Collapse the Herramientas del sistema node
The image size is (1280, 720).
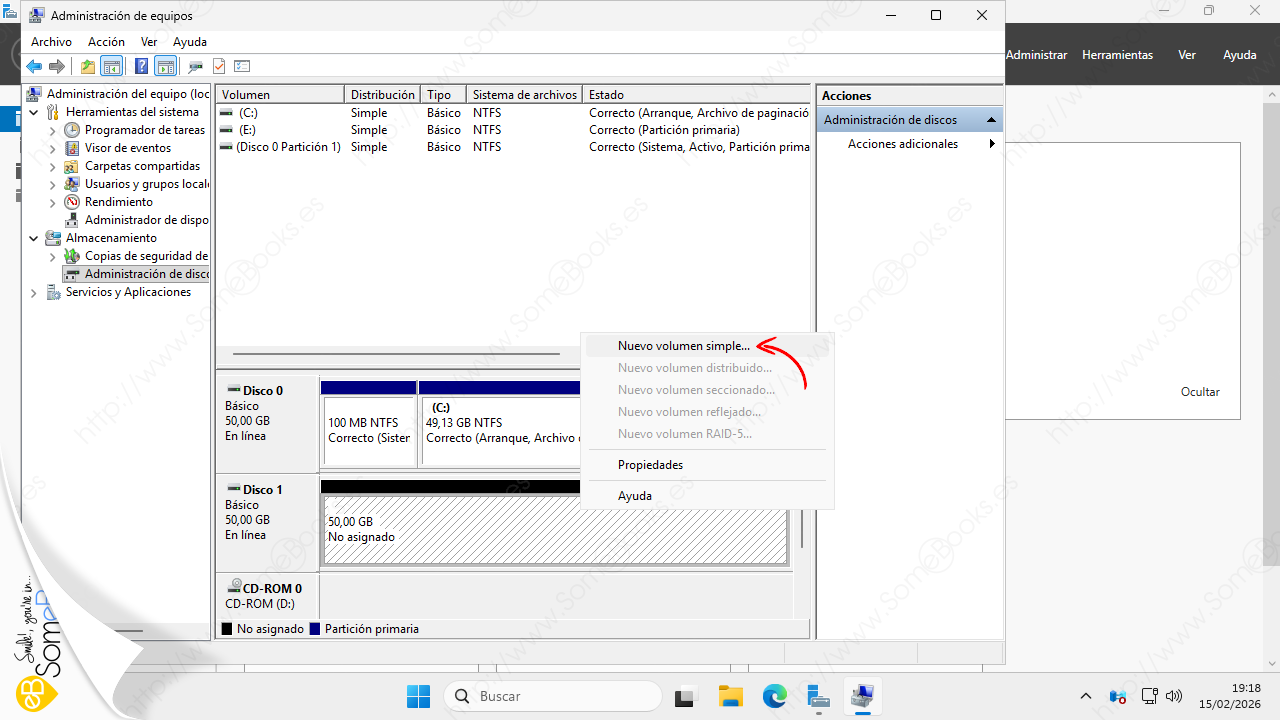35,113
